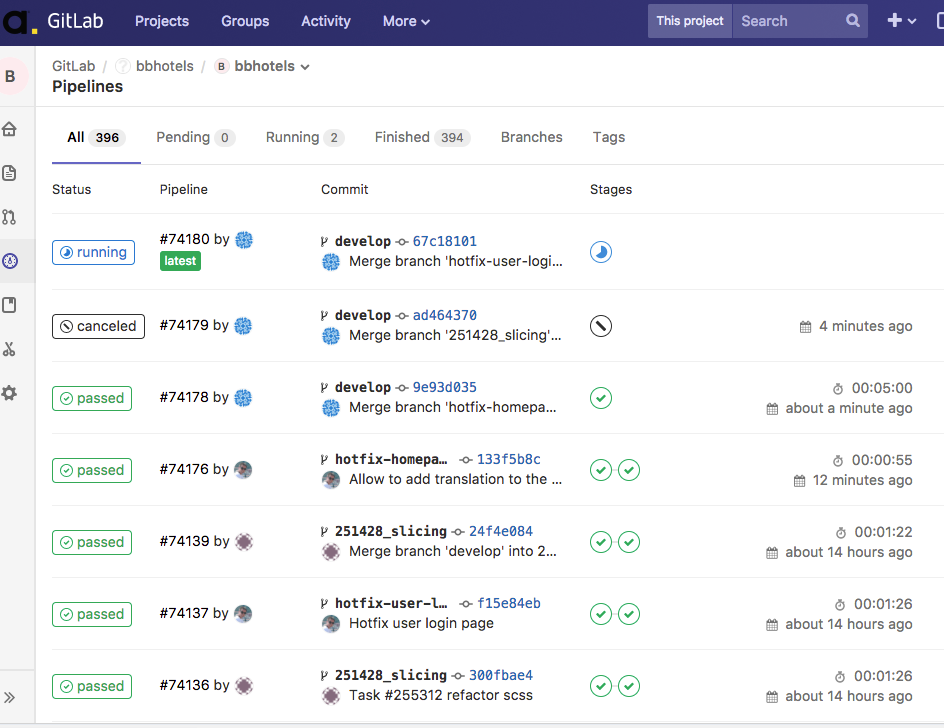Click first passed stage icon of pipeline #74136
944x728 pixels.
(601, 686)
